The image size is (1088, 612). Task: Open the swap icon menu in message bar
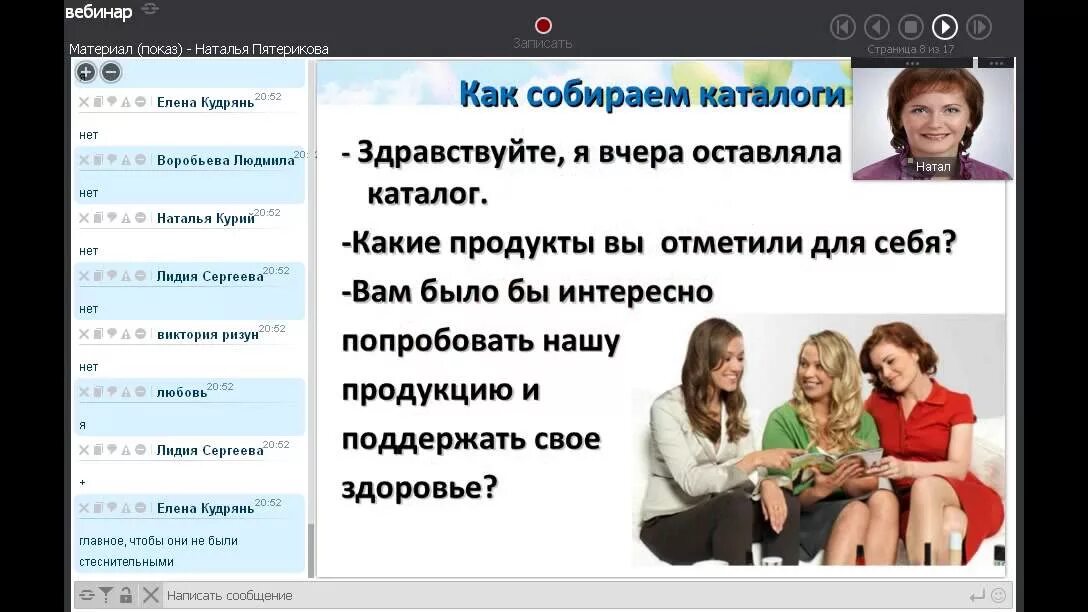coord(86,595)
